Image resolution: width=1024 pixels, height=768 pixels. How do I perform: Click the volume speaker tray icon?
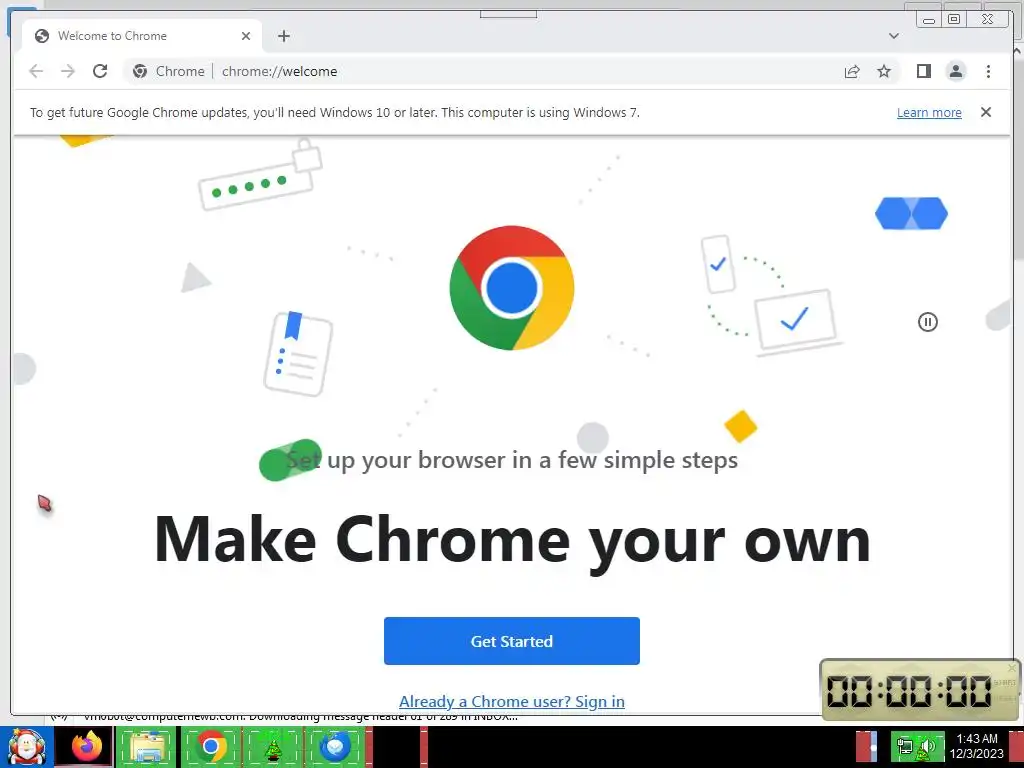929,746
